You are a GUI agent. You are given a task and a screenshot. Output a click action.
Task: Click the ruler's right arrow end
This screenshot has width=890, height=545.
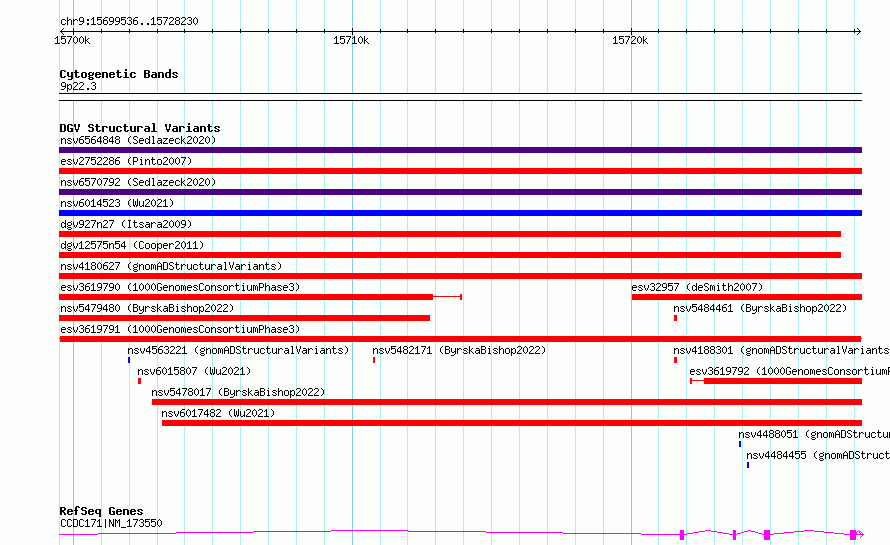[x=858, y=32]
